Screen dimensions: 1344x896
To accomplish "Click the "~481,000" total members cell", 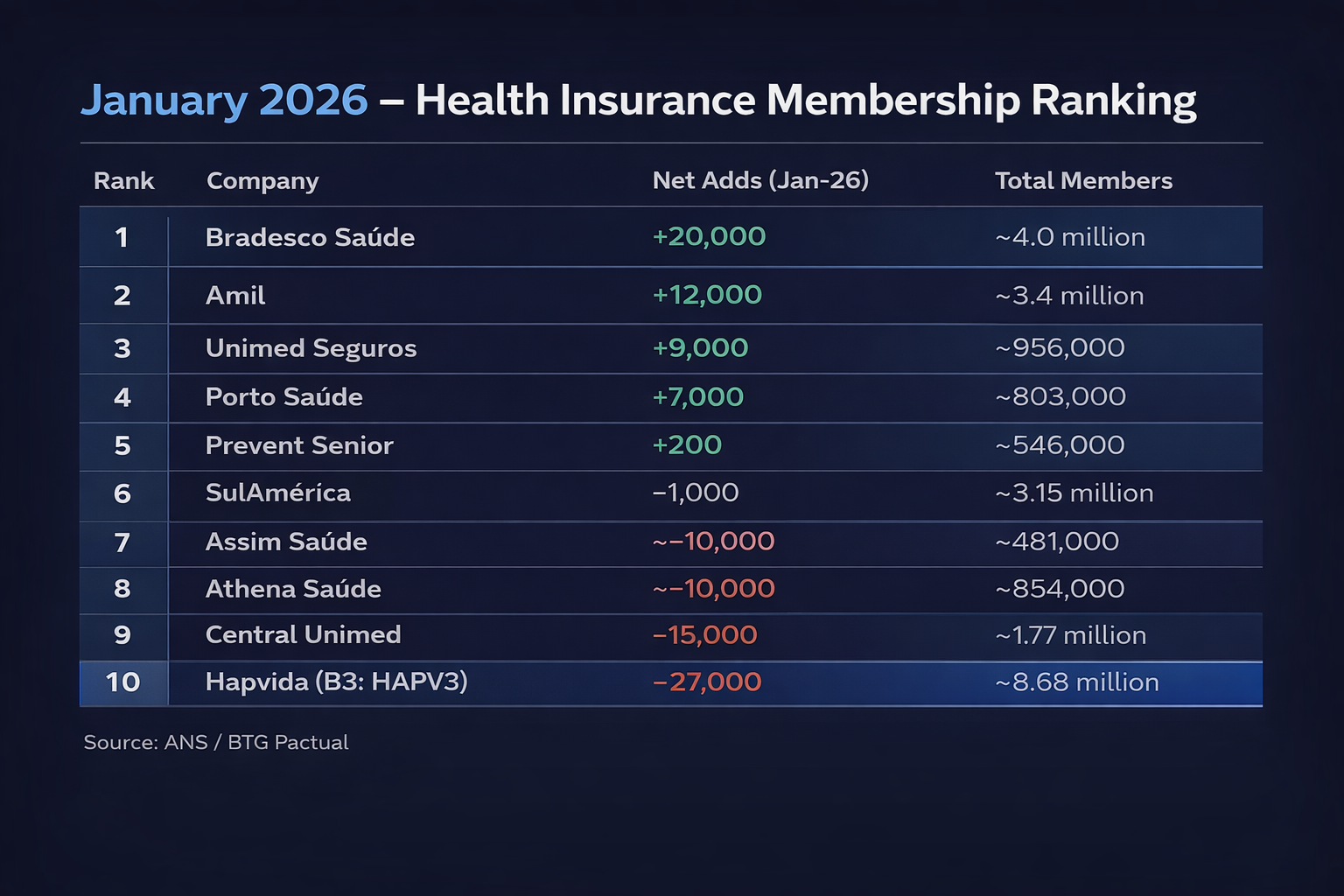I will coord(1057,542).
